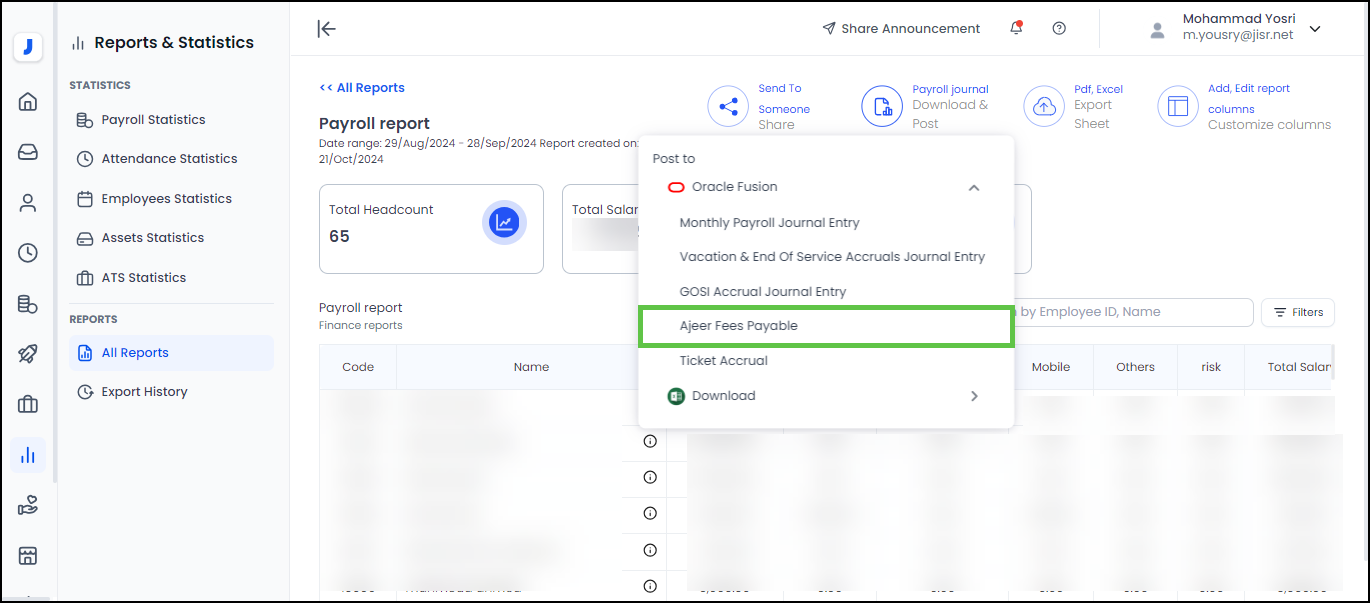This screenshot has width=1370, height=603.
Task: Click the Filters button
Action: coord(1297,312)
